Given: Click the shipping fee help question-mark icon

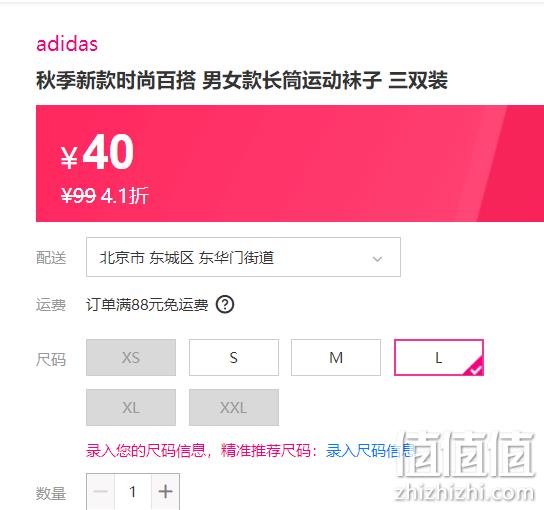Looking at the screenshot, I should coord(225,305).
